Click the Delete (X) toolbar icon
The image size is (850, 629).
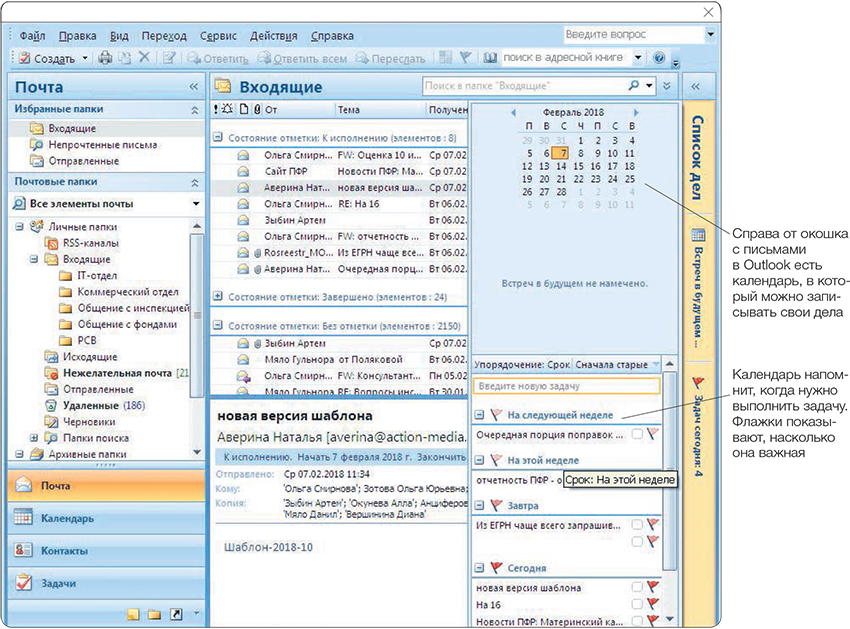pyautogui.click(x=144, y=58)
